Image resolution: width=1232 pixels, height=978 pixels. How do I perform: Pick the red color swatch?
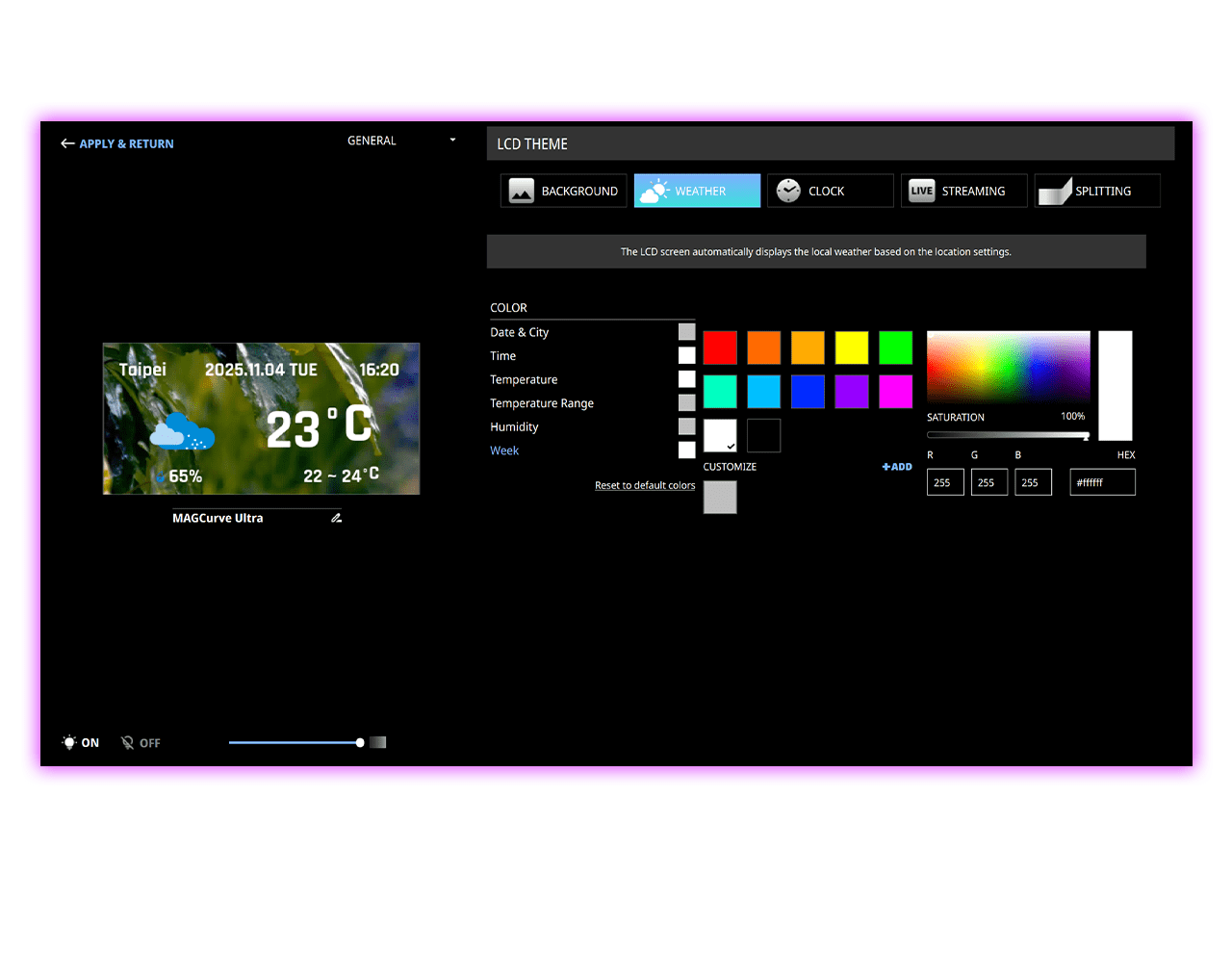(720, 347)
